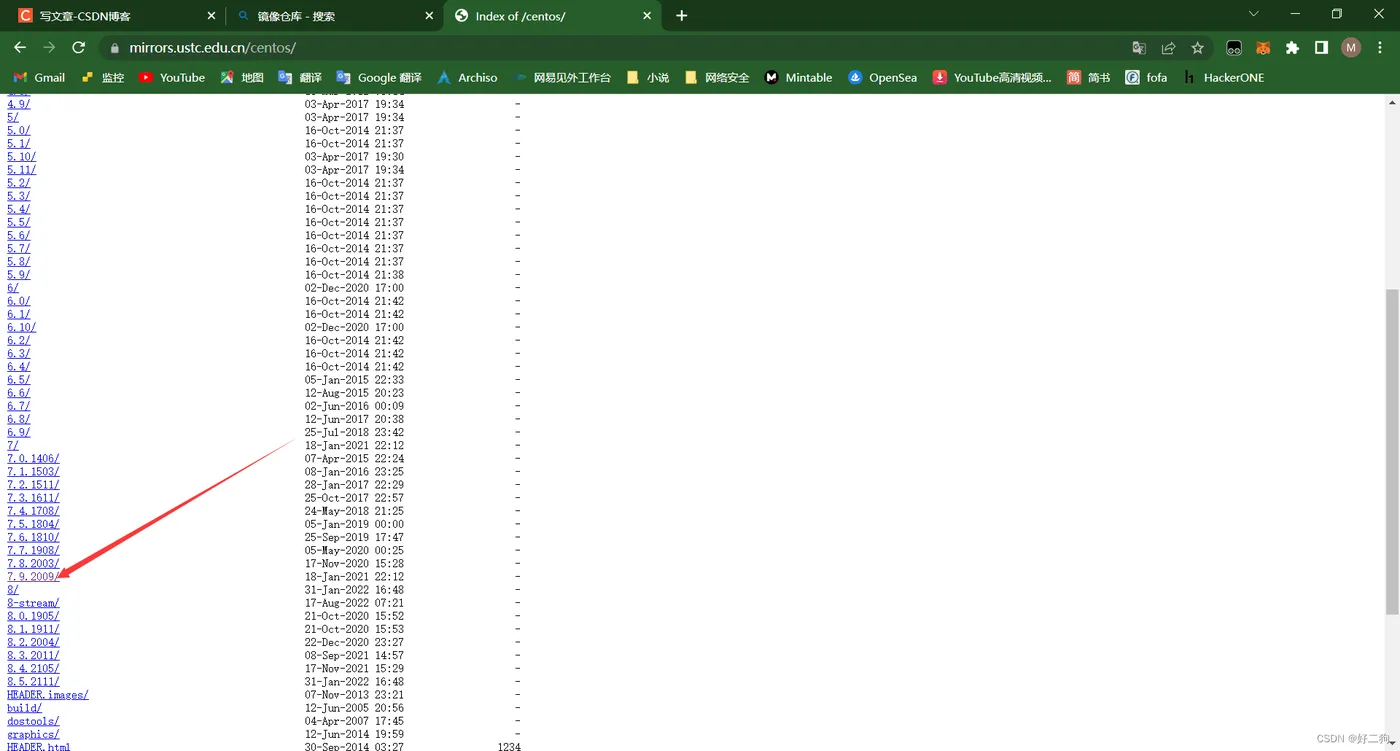
Task: Open the 网易见外工作台 bookmark
Action: pos(562,77)
